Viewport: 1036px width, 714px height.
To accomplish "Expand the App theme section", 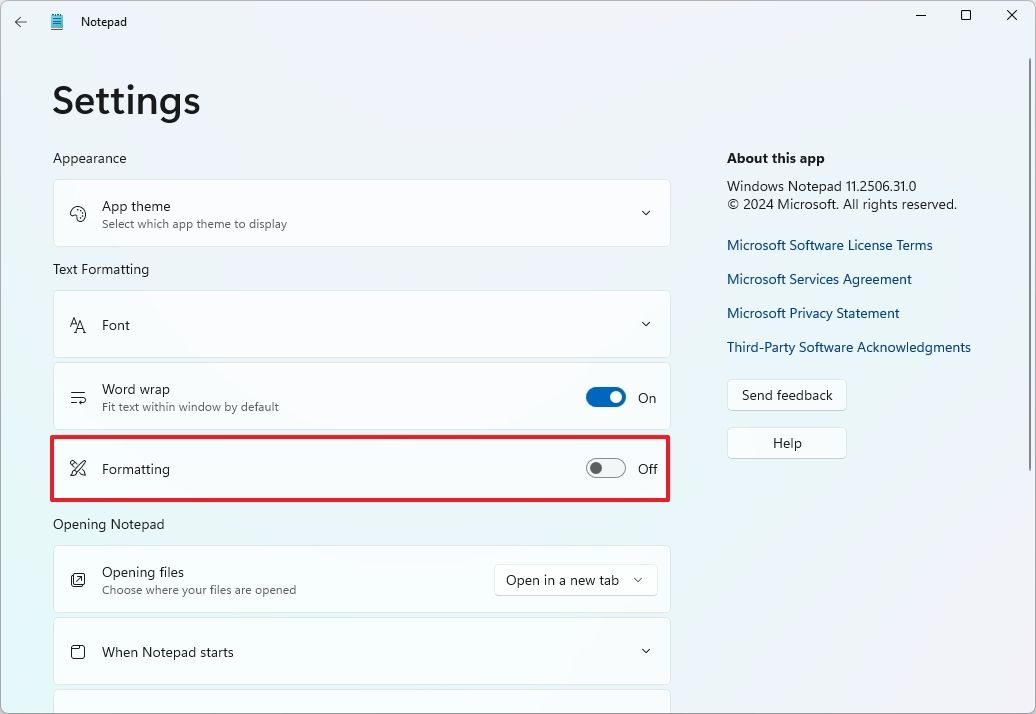I will click(646, 213).
